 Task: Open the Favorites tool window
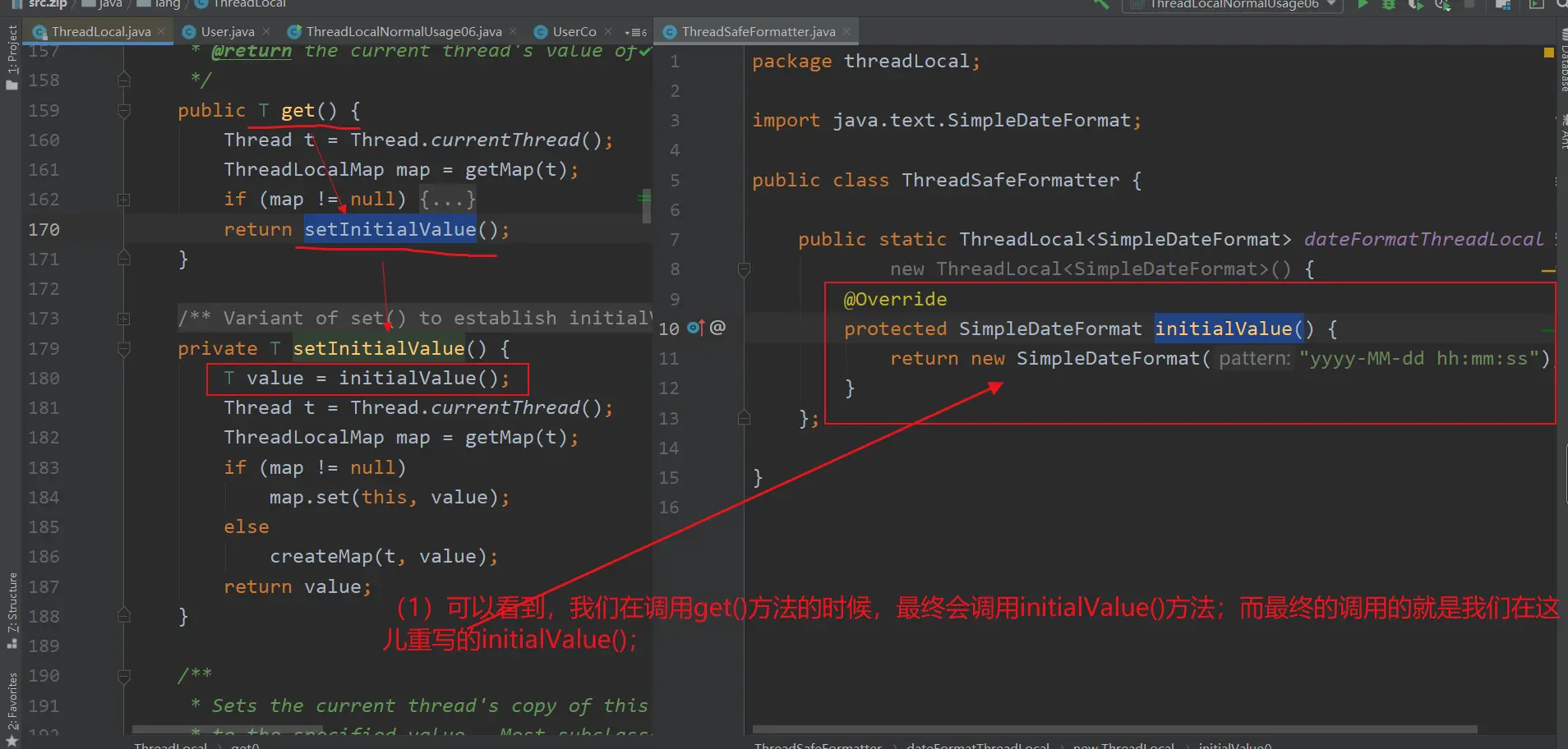coord(12,708)
